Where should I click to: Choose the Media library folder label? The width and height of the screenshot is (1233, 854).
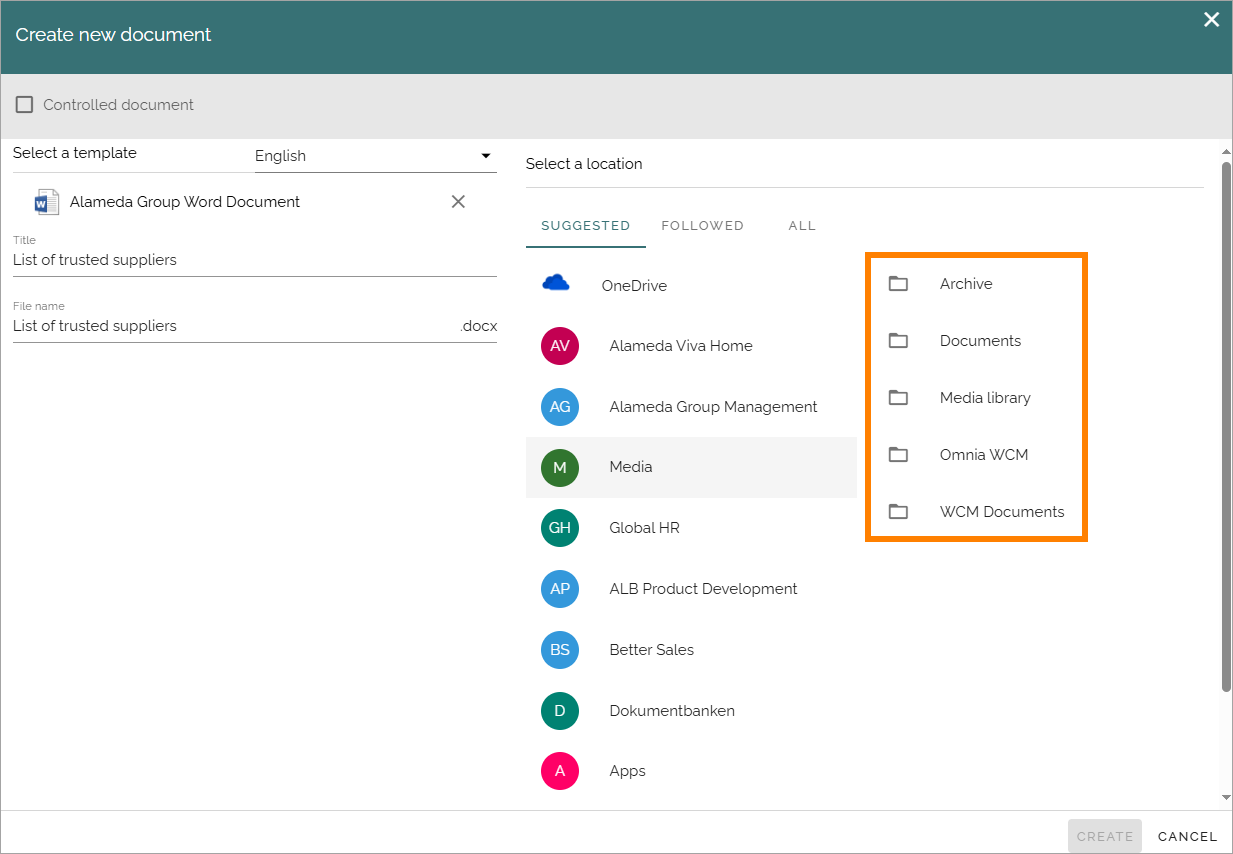(x=985, y=398)
